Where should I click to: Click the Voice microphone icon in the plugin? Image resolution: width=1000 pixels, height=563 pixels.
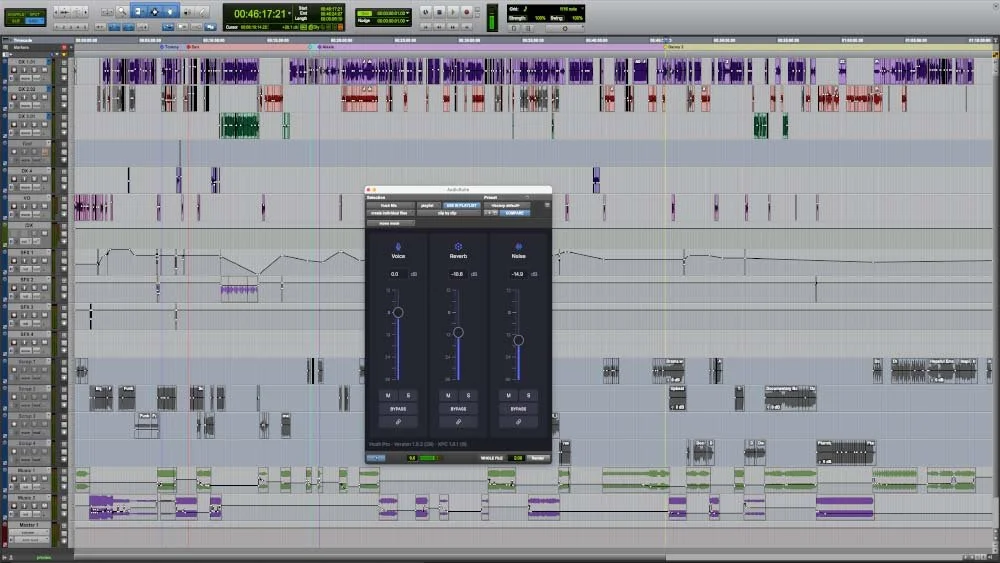point(398,246)
